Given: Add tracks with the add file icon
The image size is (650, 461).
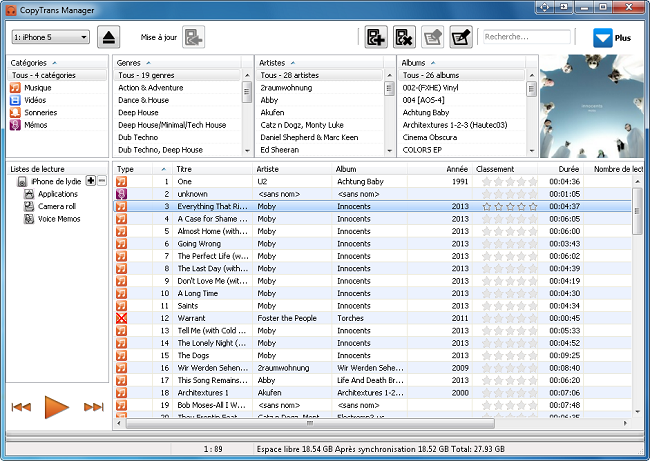Looking at the screenshot, I should tap(376, 37).
